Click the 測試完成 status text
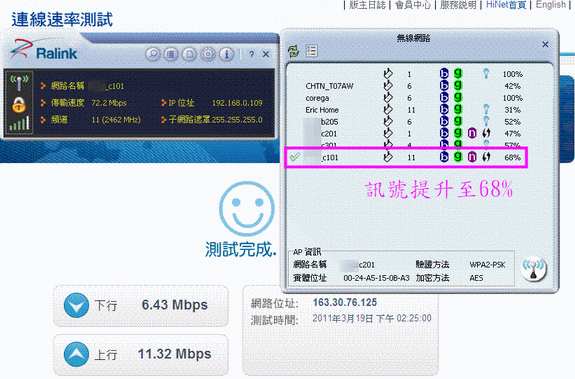Viewport: 575px width, 379px height. point(241,249)
